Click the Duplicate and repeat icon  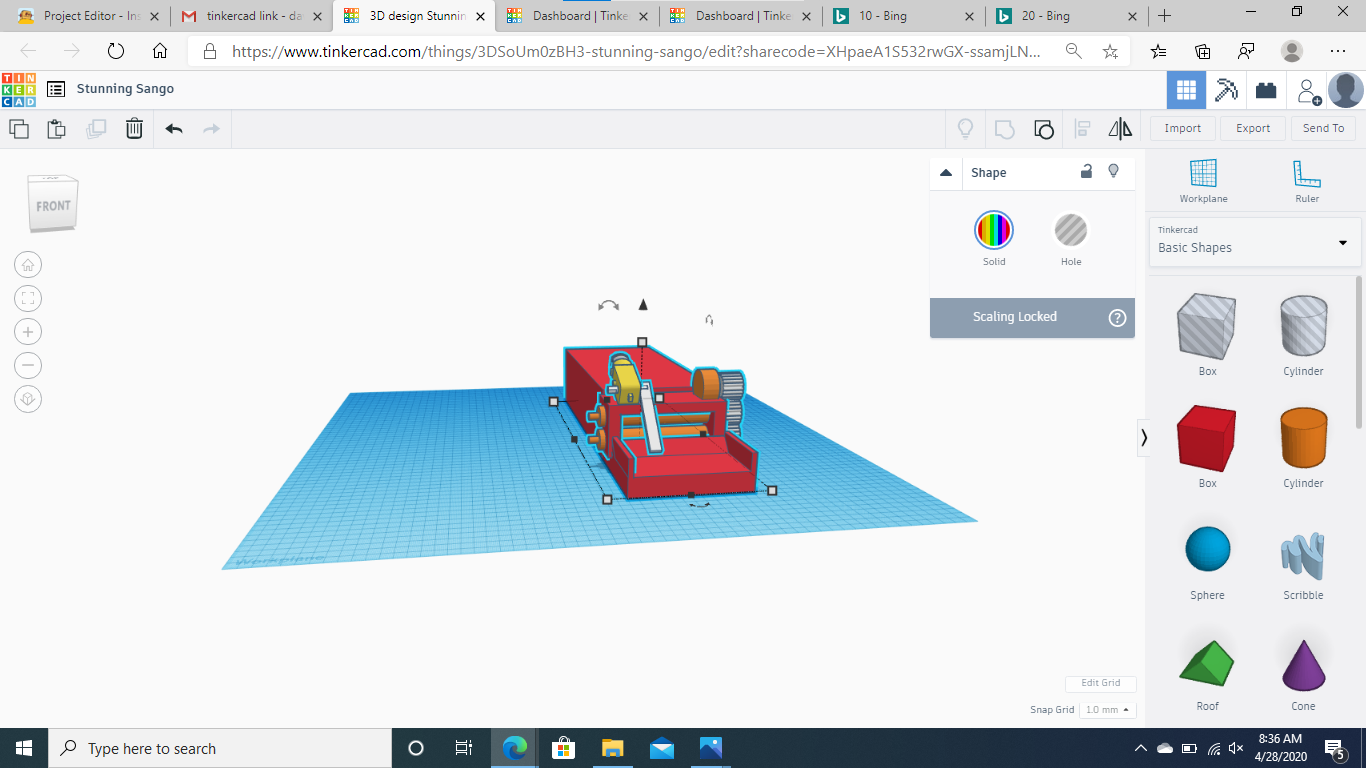[96, 128]
